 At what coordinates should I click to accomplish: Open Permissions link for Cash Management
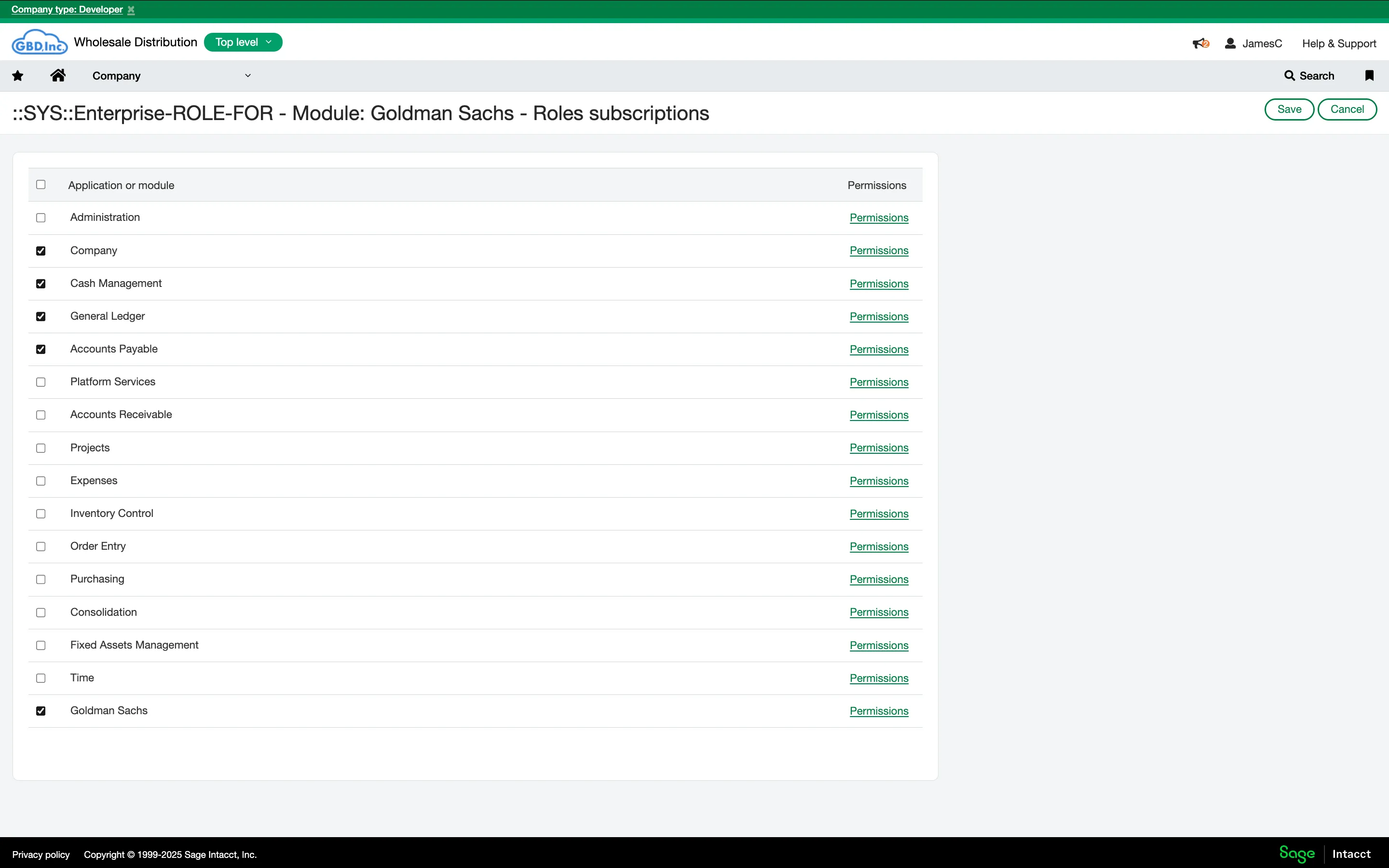click(x=879, y=284)
